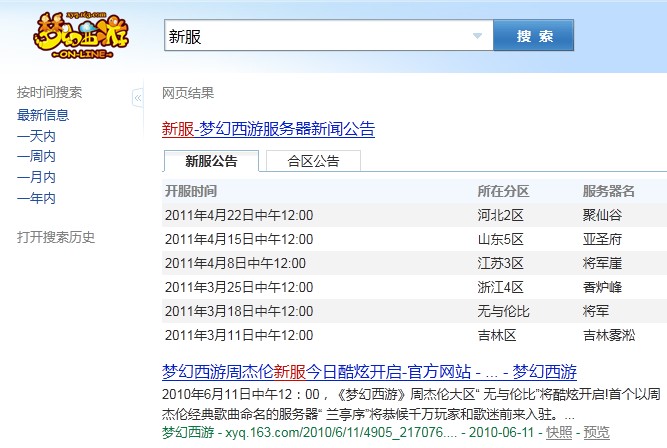
Task: Click the 网页结果 heading
Action: 188,93
